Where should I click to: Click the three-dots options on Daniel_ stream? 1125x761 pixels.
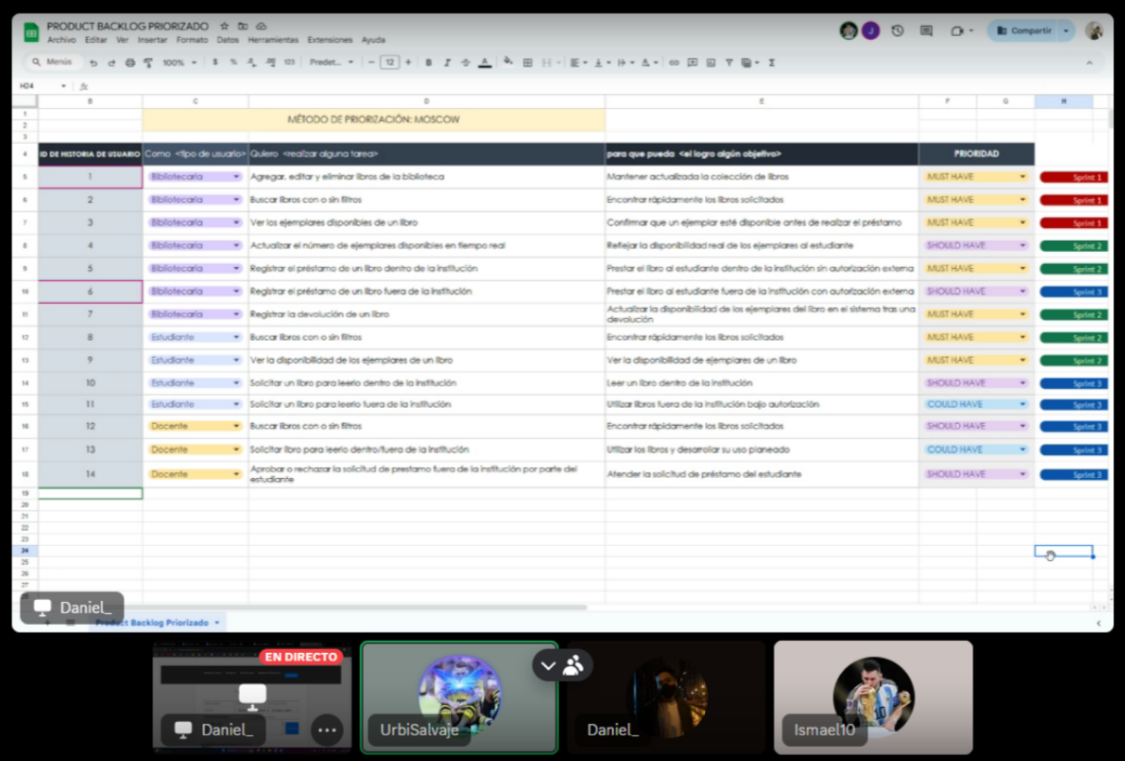[326, 729]
